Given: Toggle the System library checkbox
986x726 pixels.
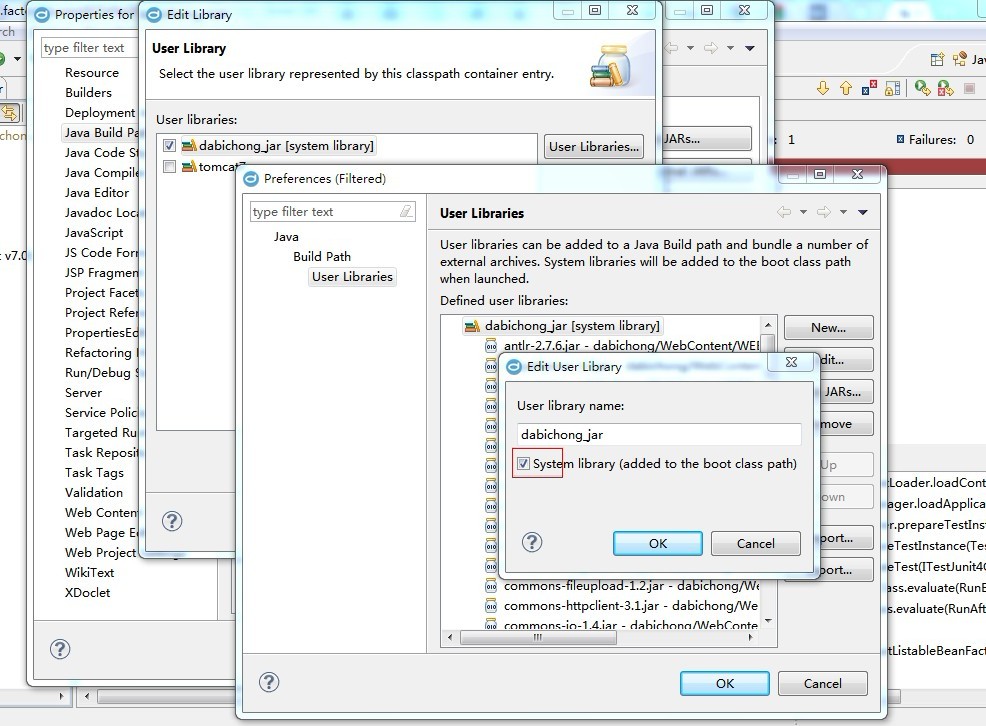Looking at the screenshot, I should [x=523, y=464].
